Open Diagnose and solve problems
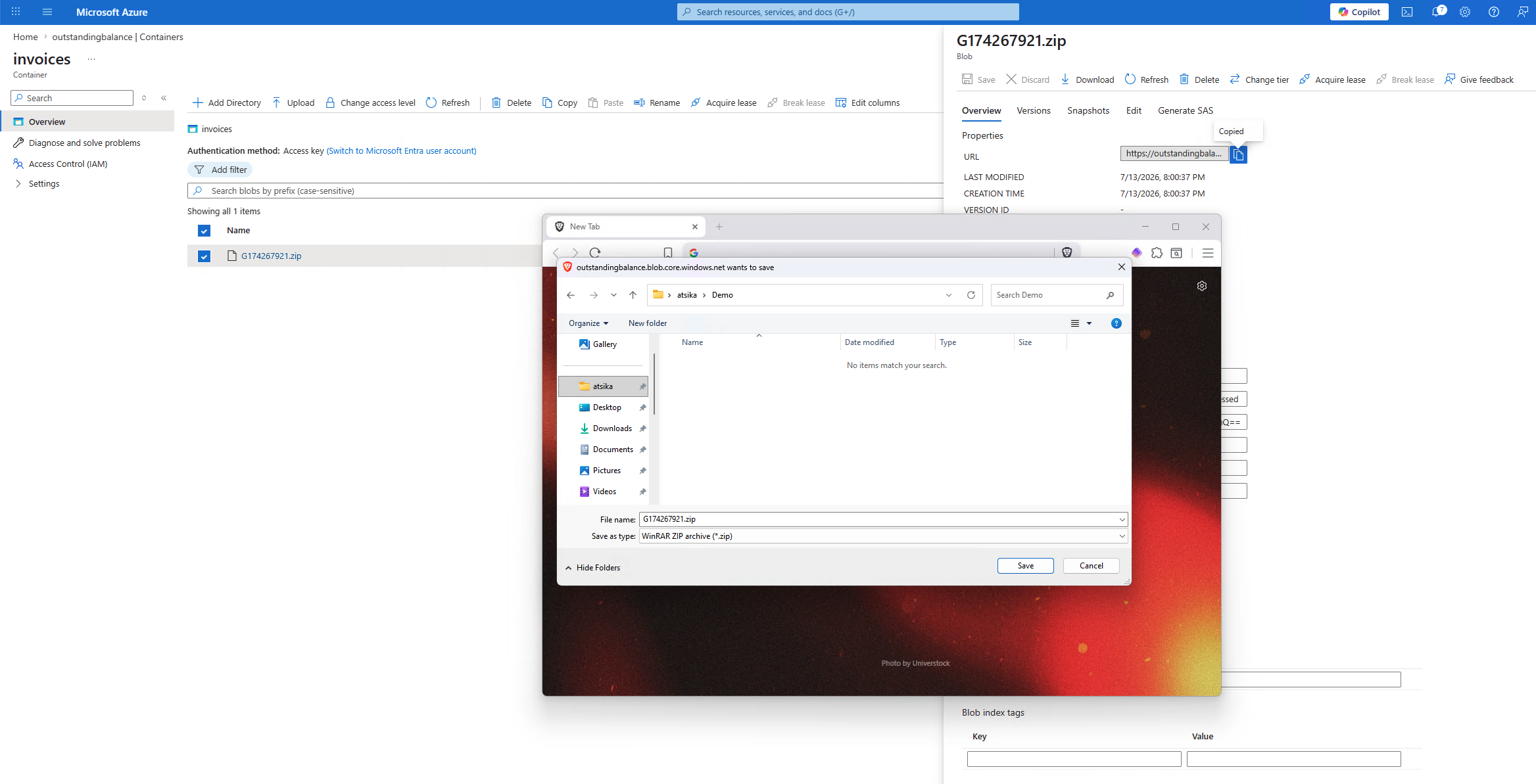Viewport: 1536px width, 784px height. (x=85, y=143)
